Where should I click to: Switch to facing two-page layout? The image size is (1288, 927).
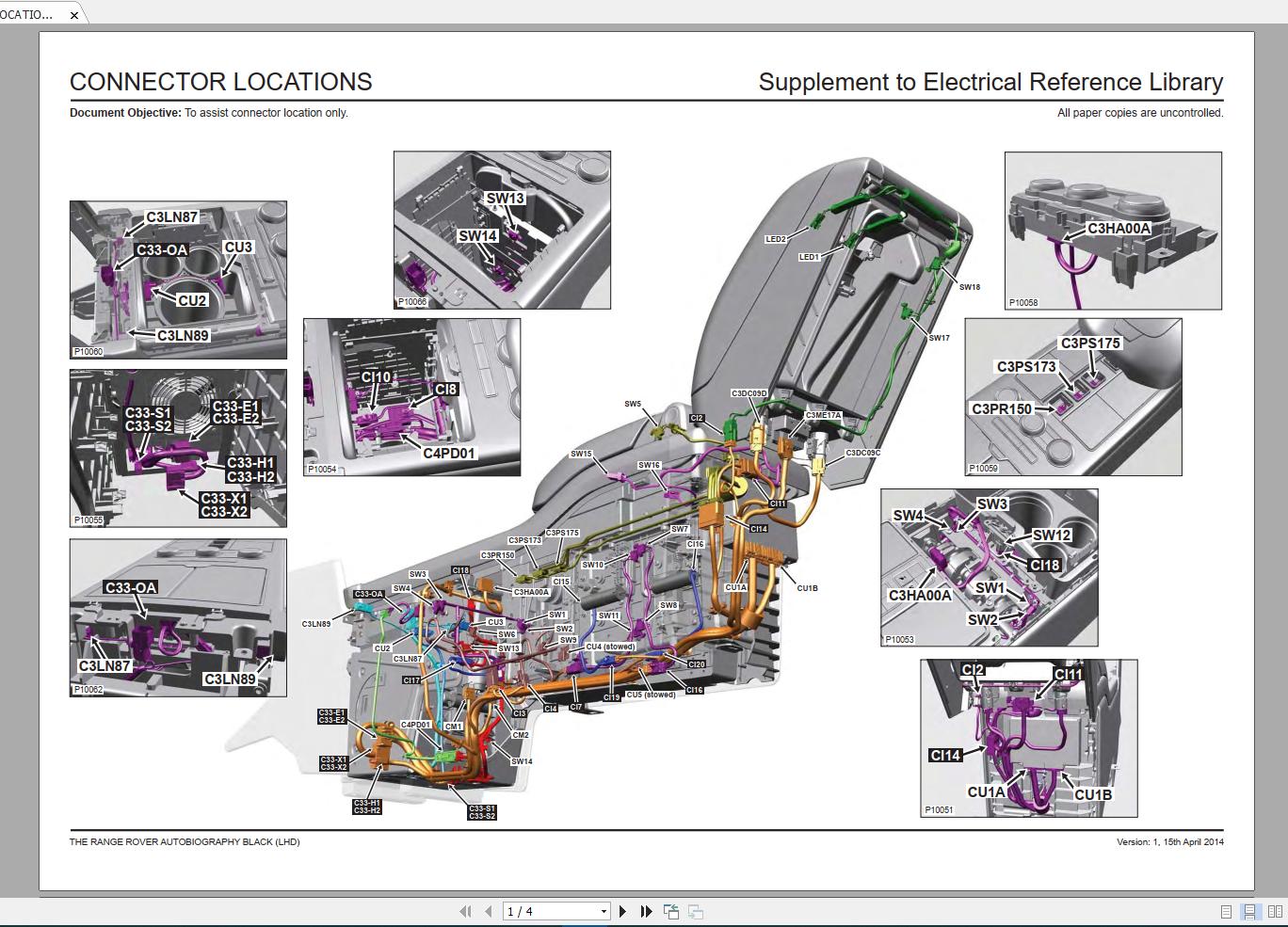click(x=1273, y=911)
